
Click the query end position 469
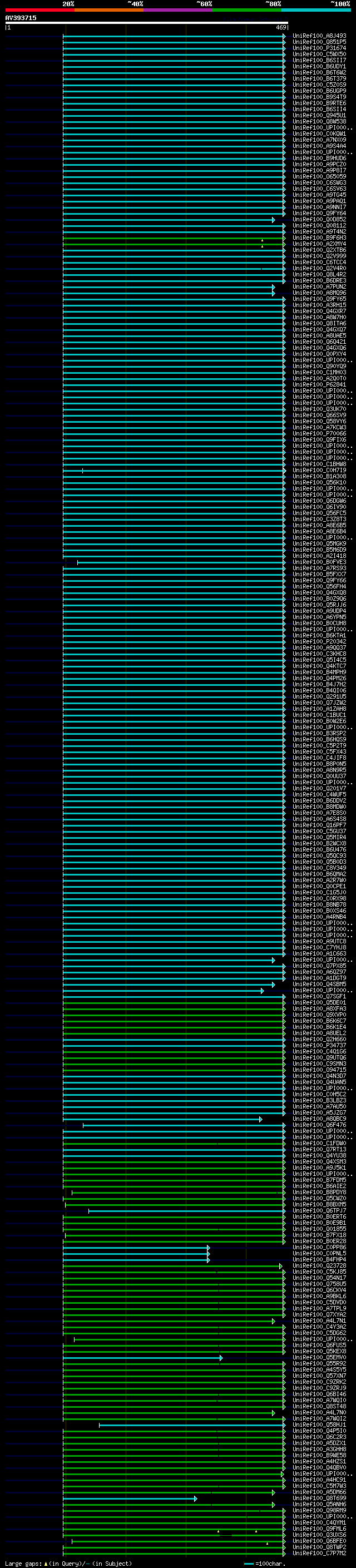[281, 27]
